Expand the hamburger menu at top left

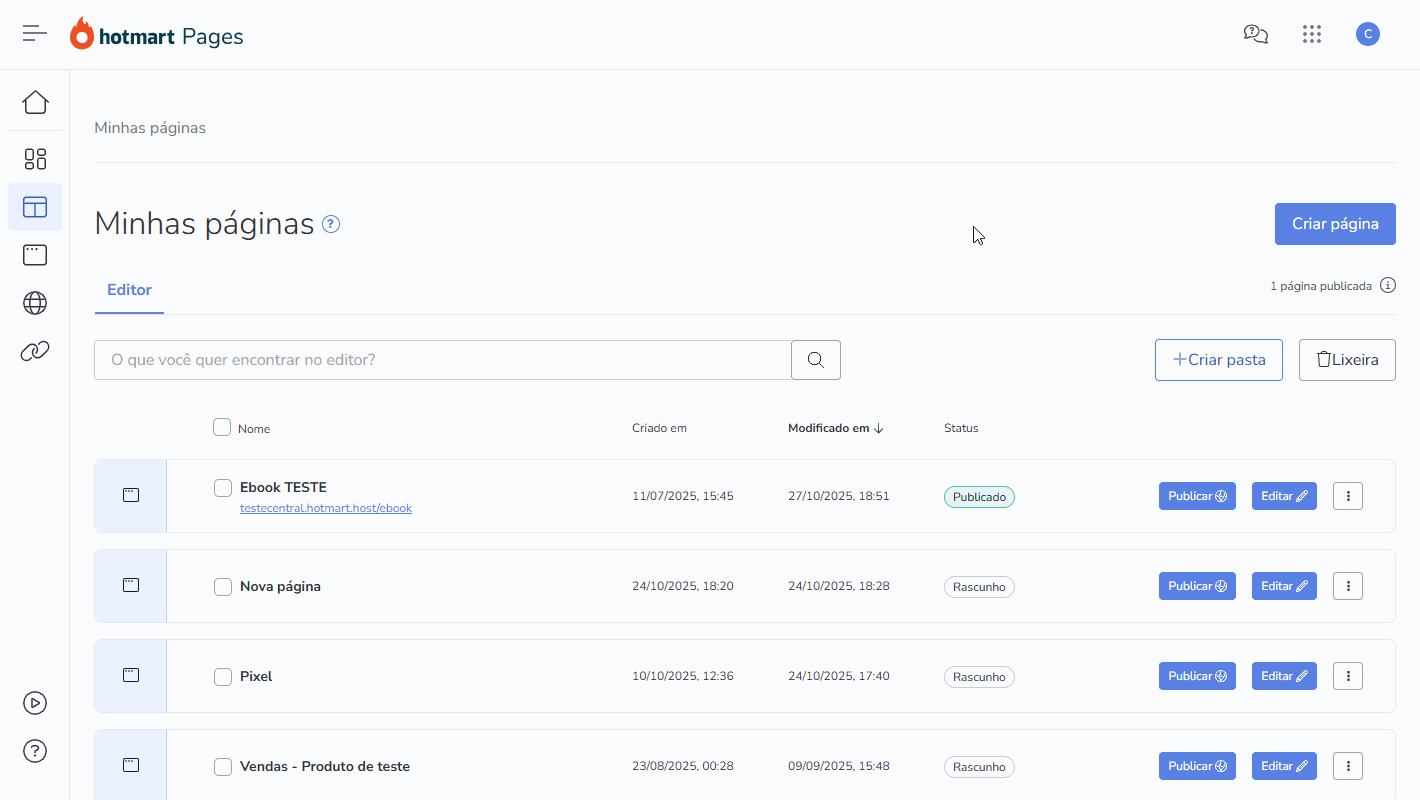[35, 33]
